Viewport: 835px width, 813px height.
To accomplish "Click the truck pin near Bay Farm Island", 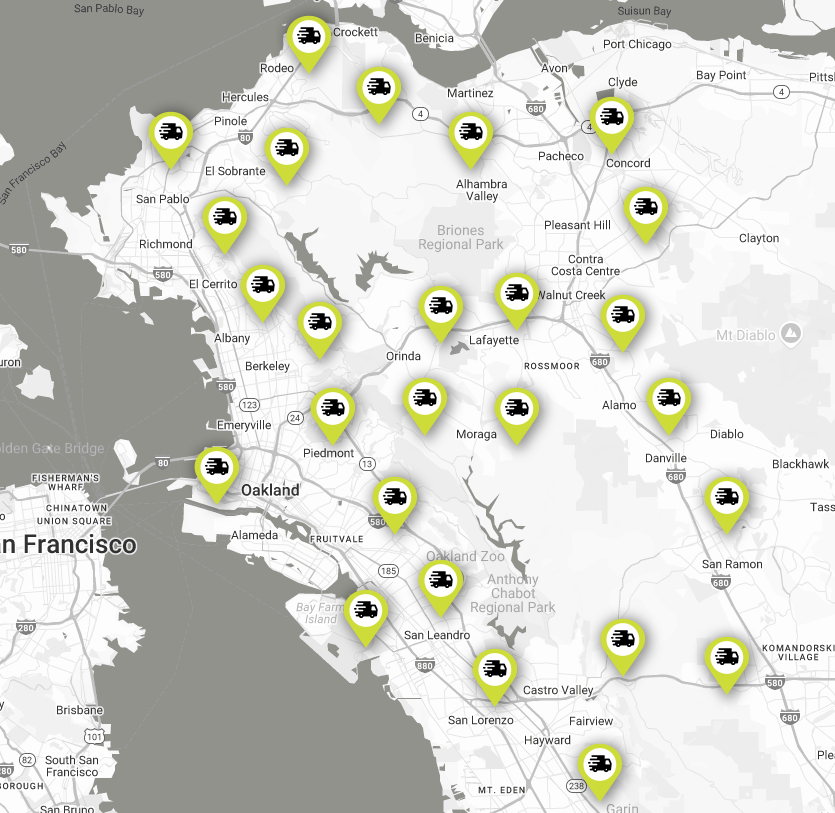I will (x=365, y=611).
